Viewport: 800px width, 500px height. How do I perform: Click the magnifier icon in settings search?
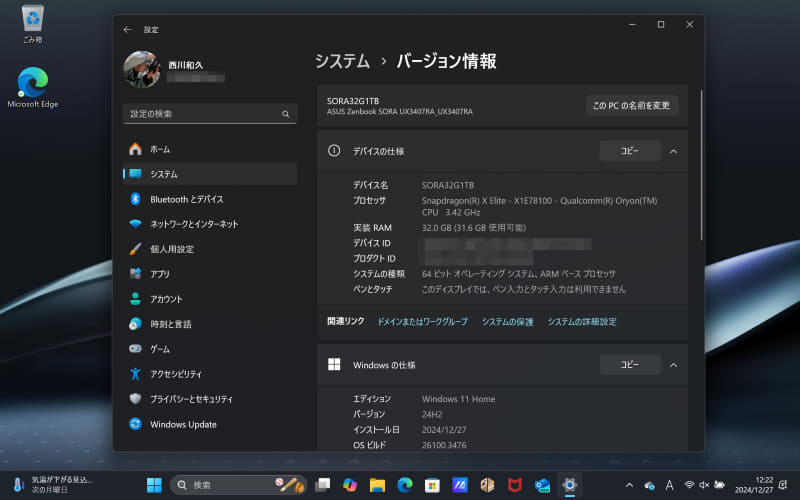pos(286,114)
